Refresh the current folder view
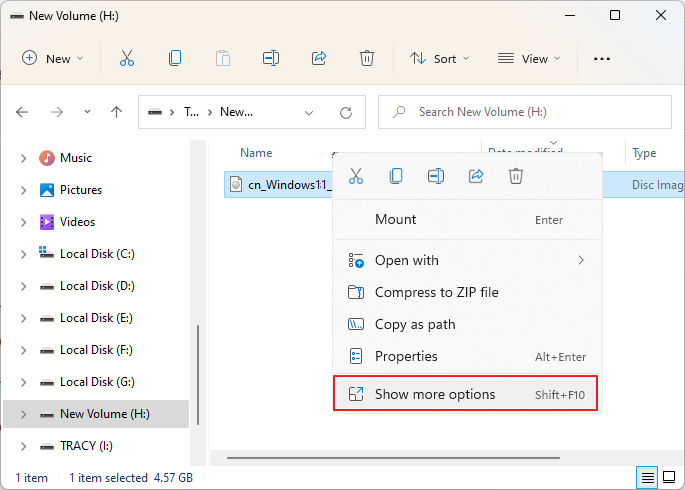This screenshot has height=490, width=685. pyautogui.click(x=346, y=112)
